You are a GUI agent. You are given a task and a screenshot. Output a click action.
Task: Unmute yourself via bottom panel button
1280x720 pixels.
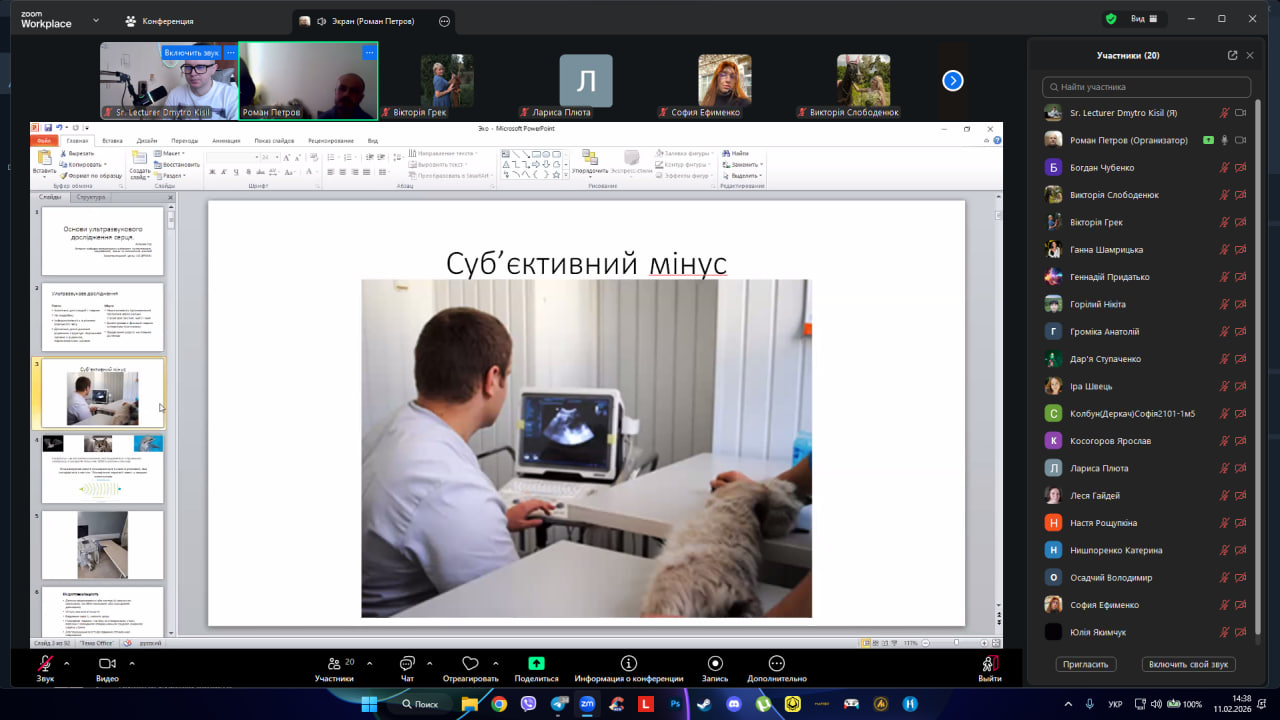tap(1188, 664)
